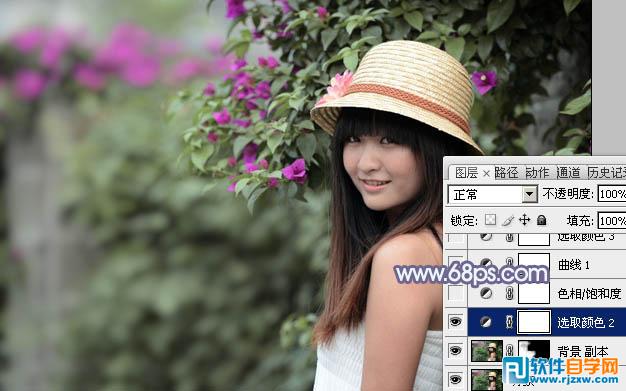
Task: Toggle lock position move icon
Action: (524, 220)
